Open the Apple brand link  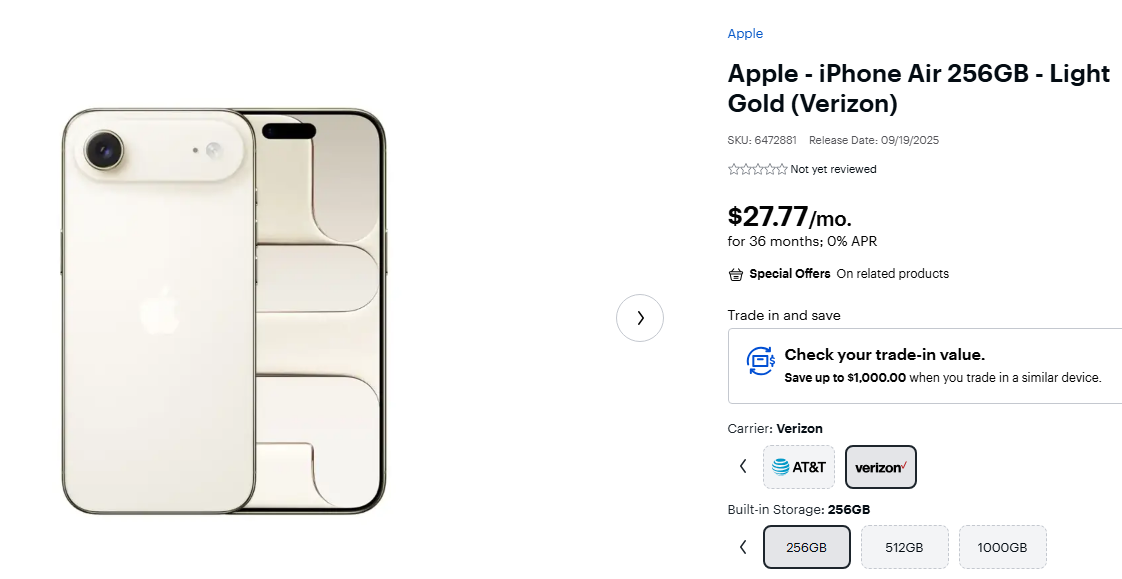pos(745,33)
